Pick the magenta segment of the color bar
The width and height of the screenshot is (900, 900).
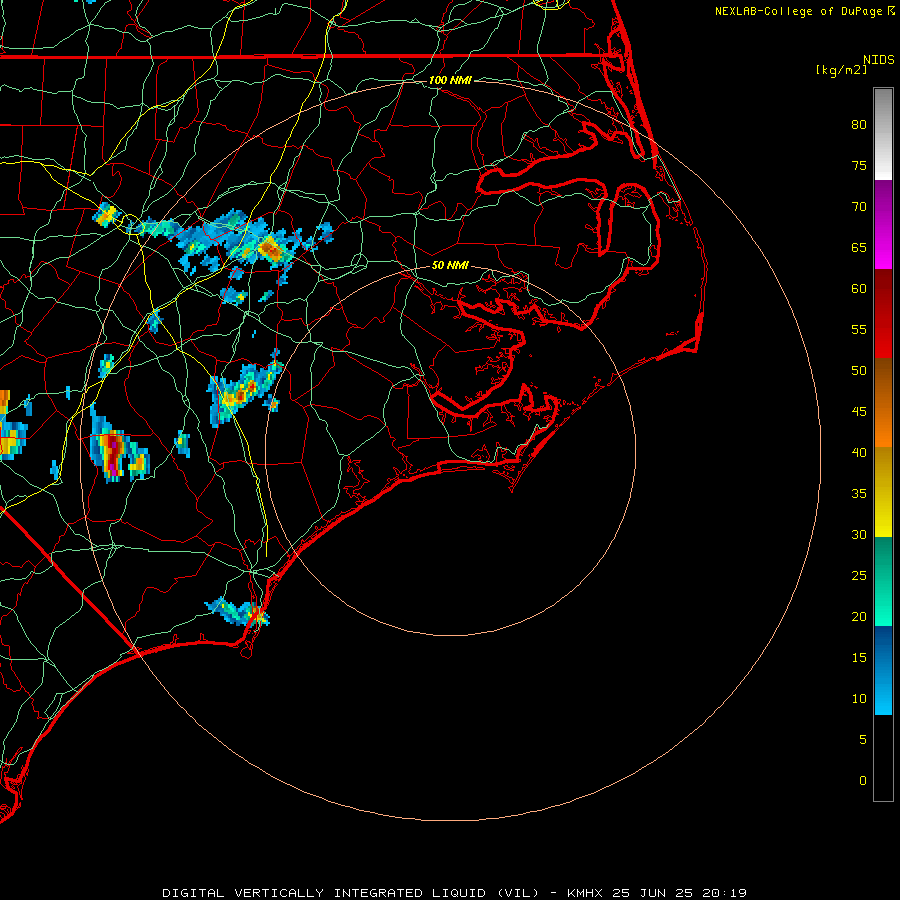tap(883, 224)
